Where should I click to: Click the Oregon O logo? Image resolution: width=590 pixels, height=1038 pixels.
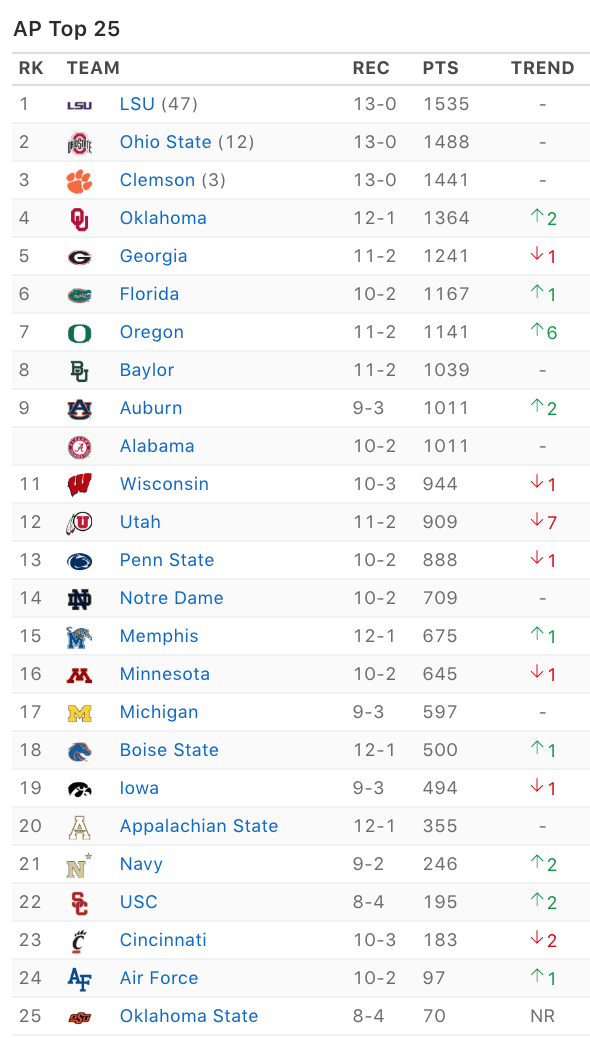point(79,332)
